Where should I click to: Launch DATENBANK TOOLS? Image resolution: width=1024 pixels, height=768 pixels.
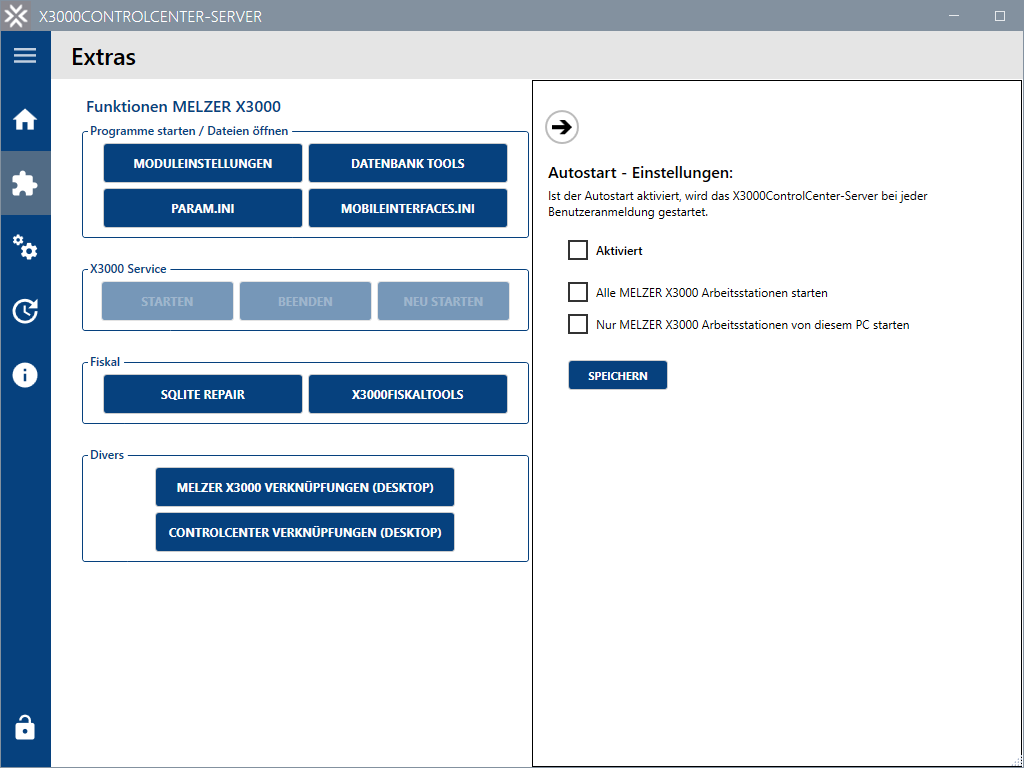click(408, 163)
